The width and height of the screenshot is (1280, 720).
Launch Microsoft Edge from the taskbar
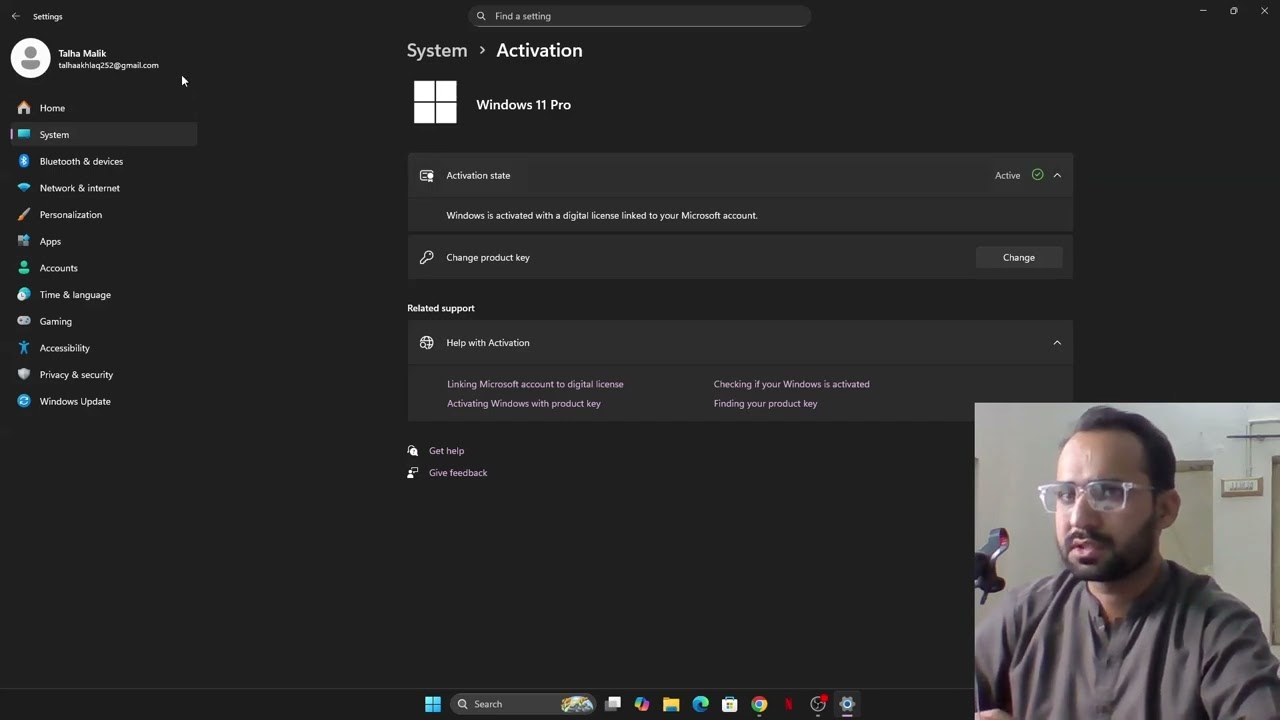[700, 704]
